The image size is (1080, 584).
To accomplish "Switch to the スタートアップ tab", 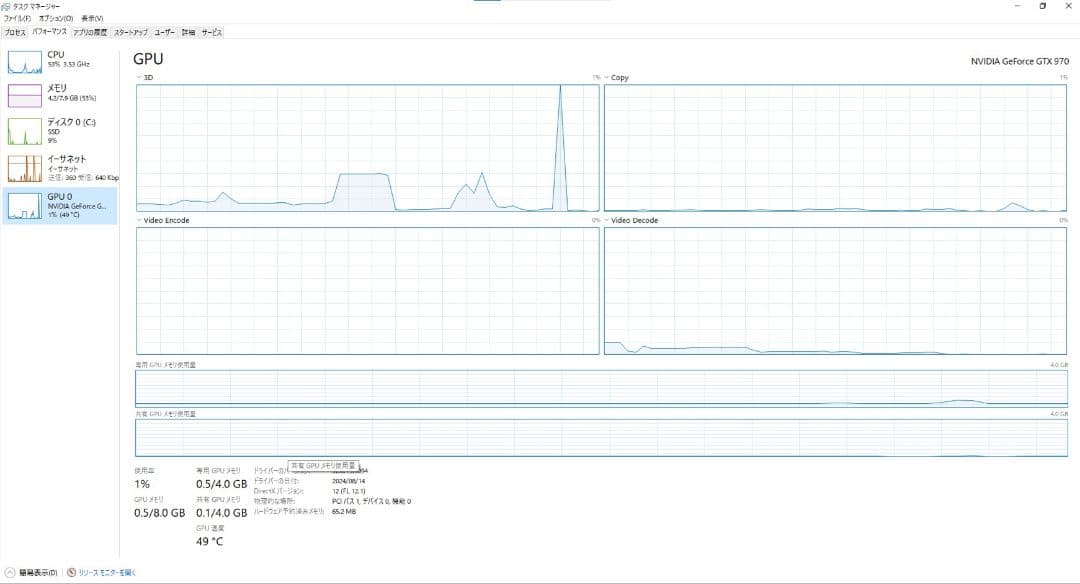I will point(130,32).
